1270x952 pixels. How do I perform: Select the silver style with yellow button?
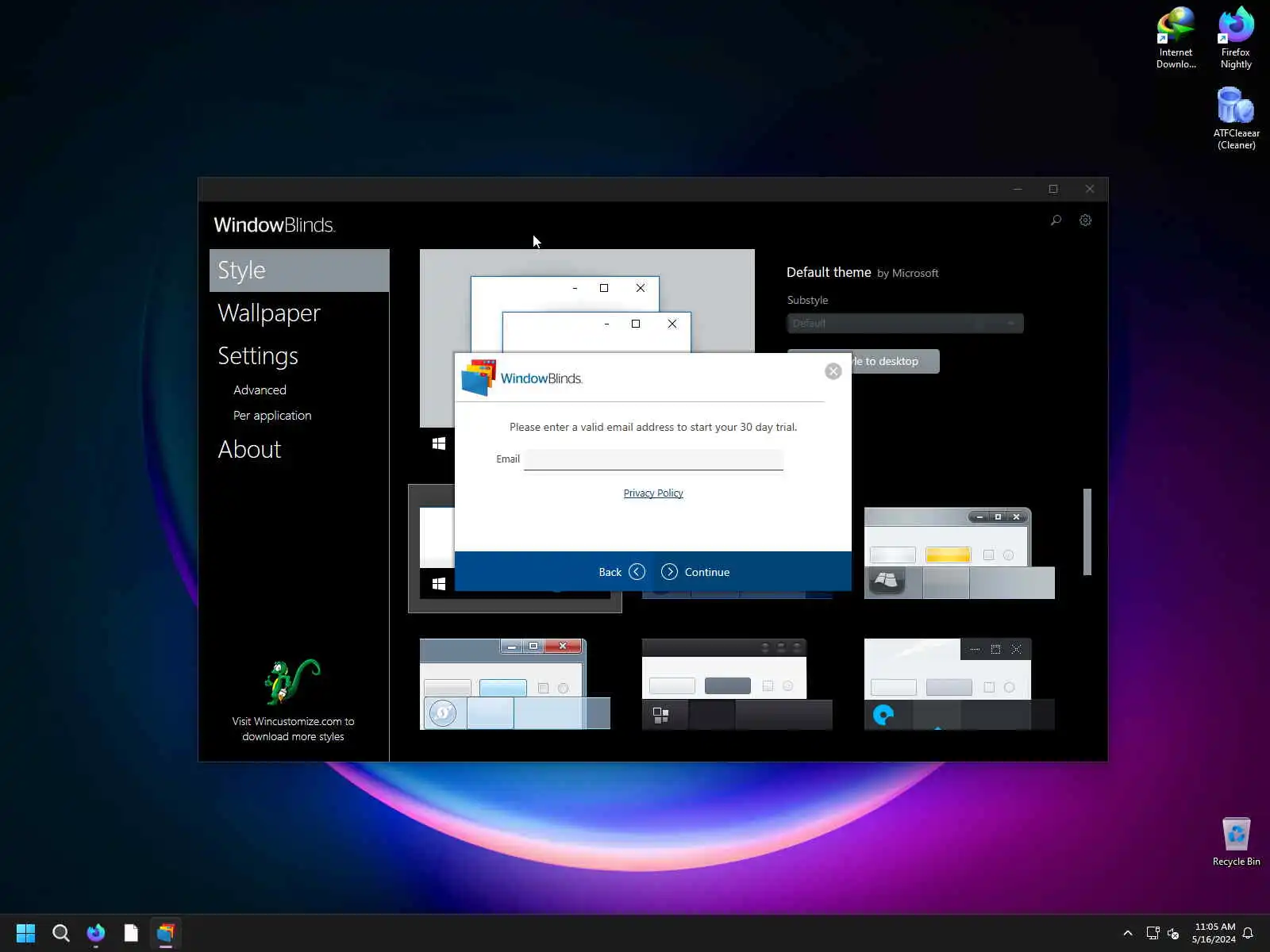[959, 554]
